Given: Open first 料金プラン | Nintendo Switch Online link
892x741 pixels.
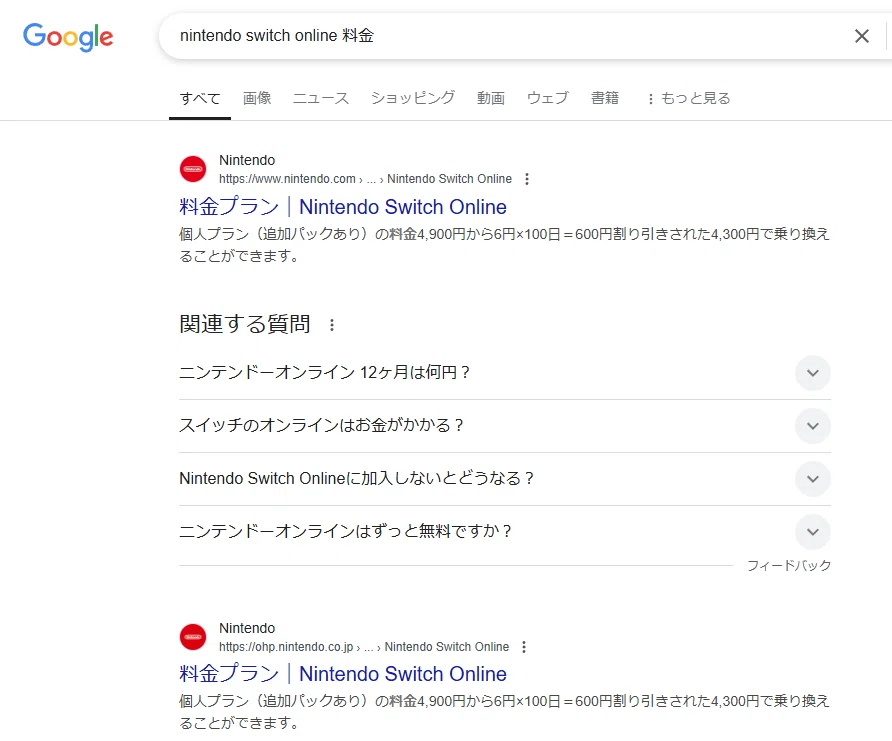Looking at the screenshot, I should click(342, 207).
